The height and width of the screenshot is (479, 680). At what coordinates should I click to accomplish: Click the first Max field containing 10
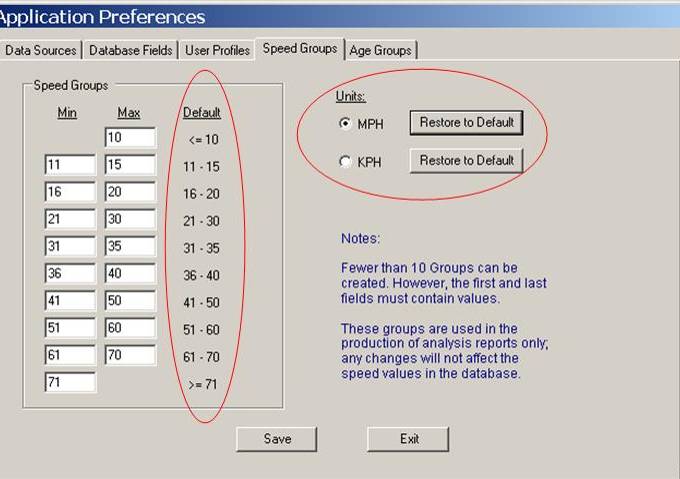(130, 138)
